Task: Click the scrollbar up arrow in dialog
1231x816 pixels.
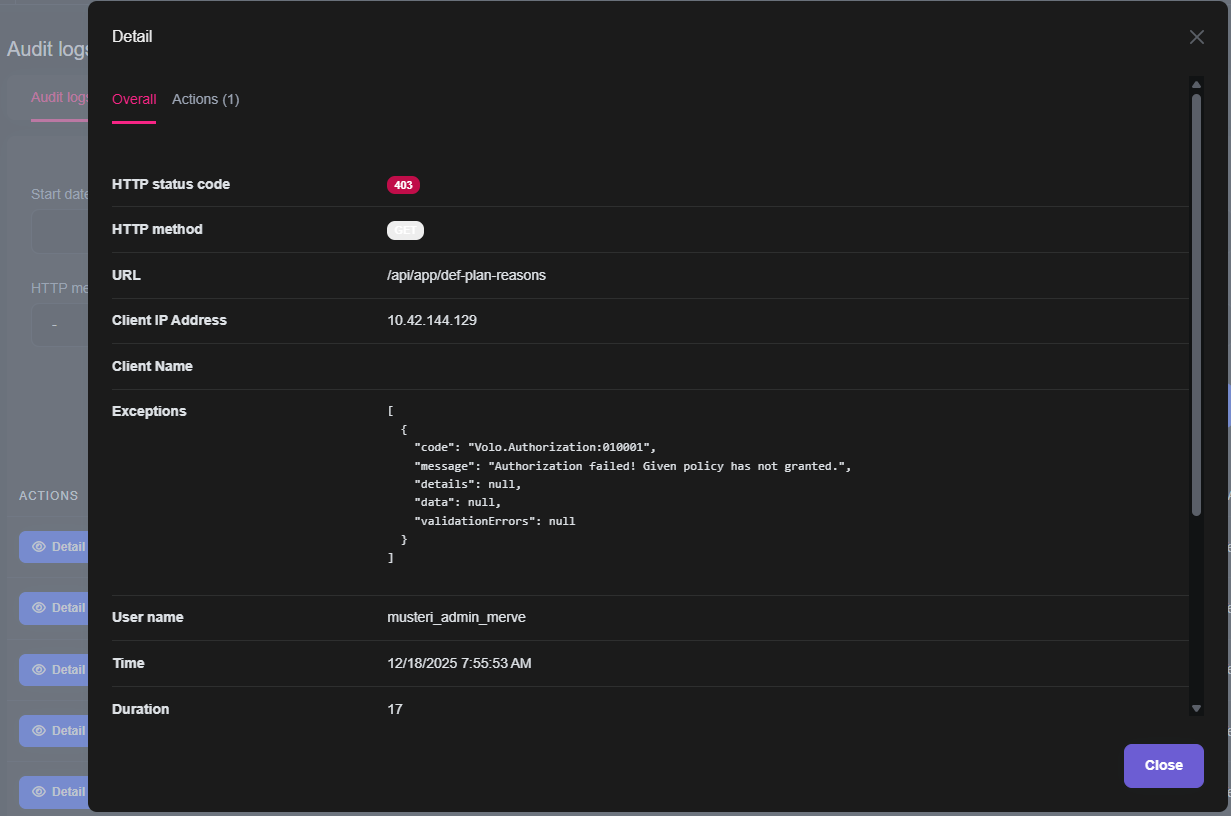Action: coord(1196,85)
